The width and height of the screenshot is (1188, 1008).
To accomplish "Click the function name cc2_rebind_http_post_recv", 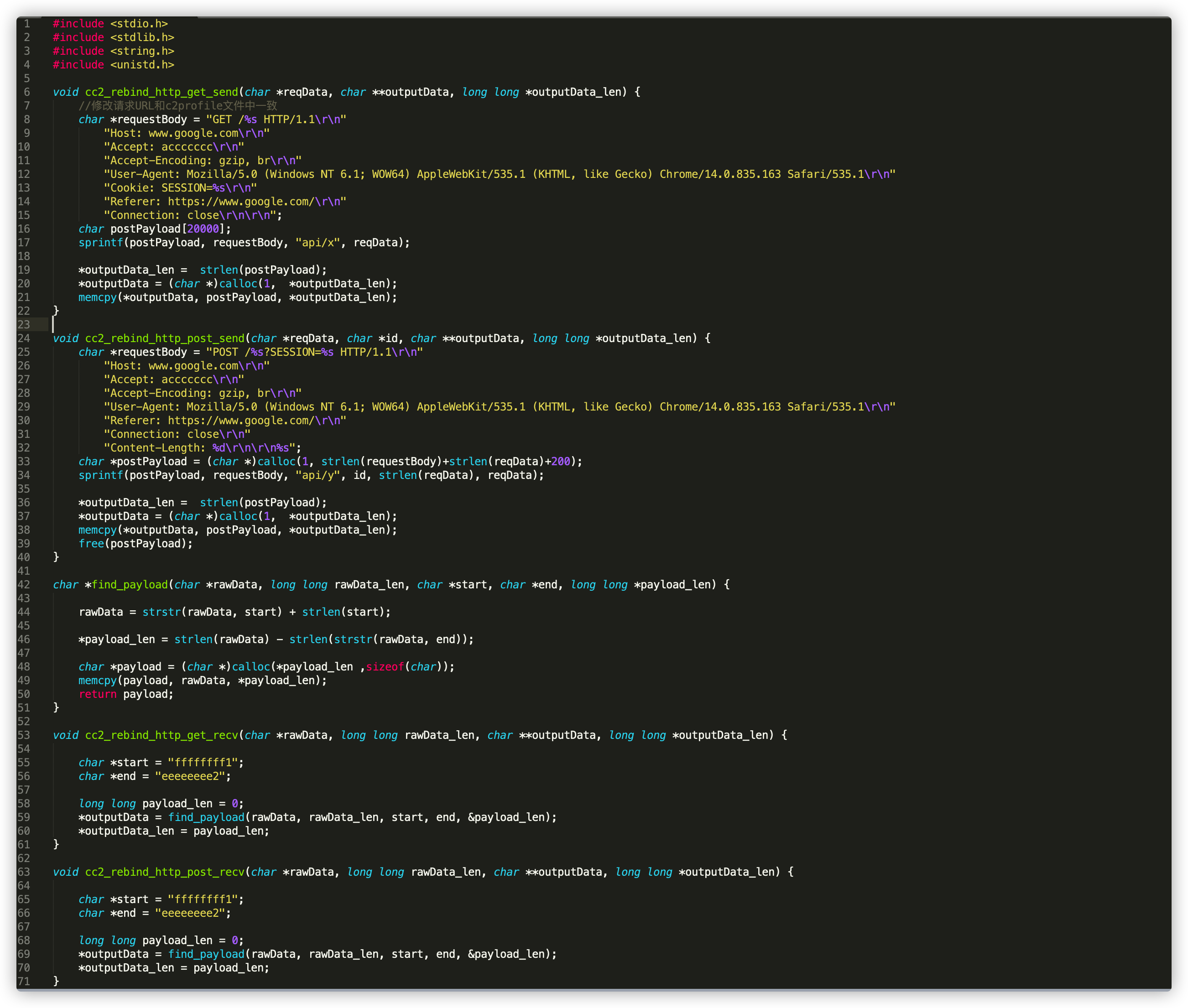I will pyautogui.click(x=165, y=872).
